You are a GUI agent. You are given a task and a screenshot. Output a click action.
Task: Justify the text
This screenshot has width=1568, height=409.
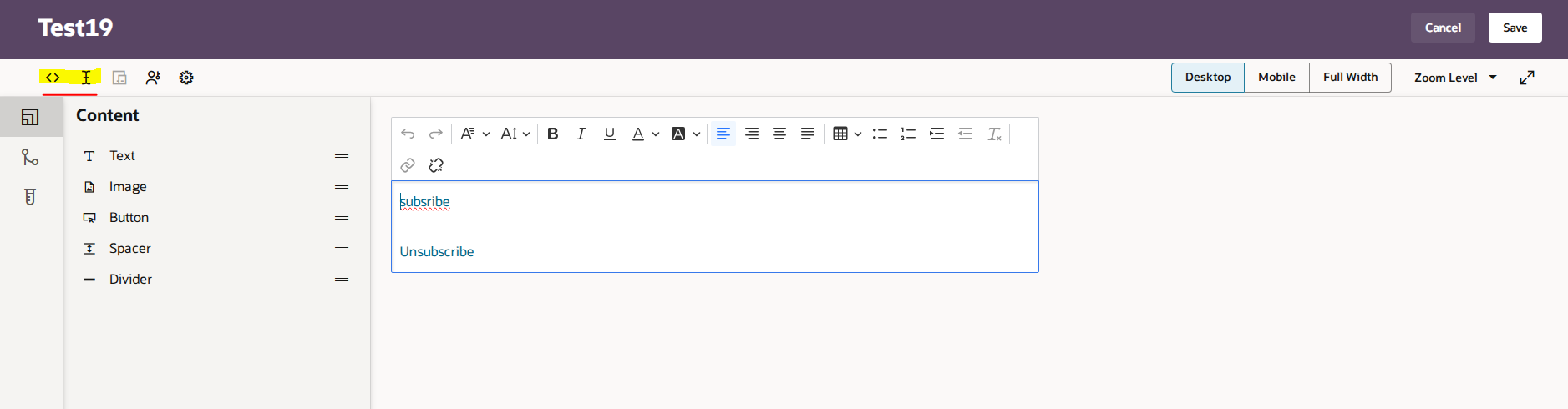click(808, 134)
